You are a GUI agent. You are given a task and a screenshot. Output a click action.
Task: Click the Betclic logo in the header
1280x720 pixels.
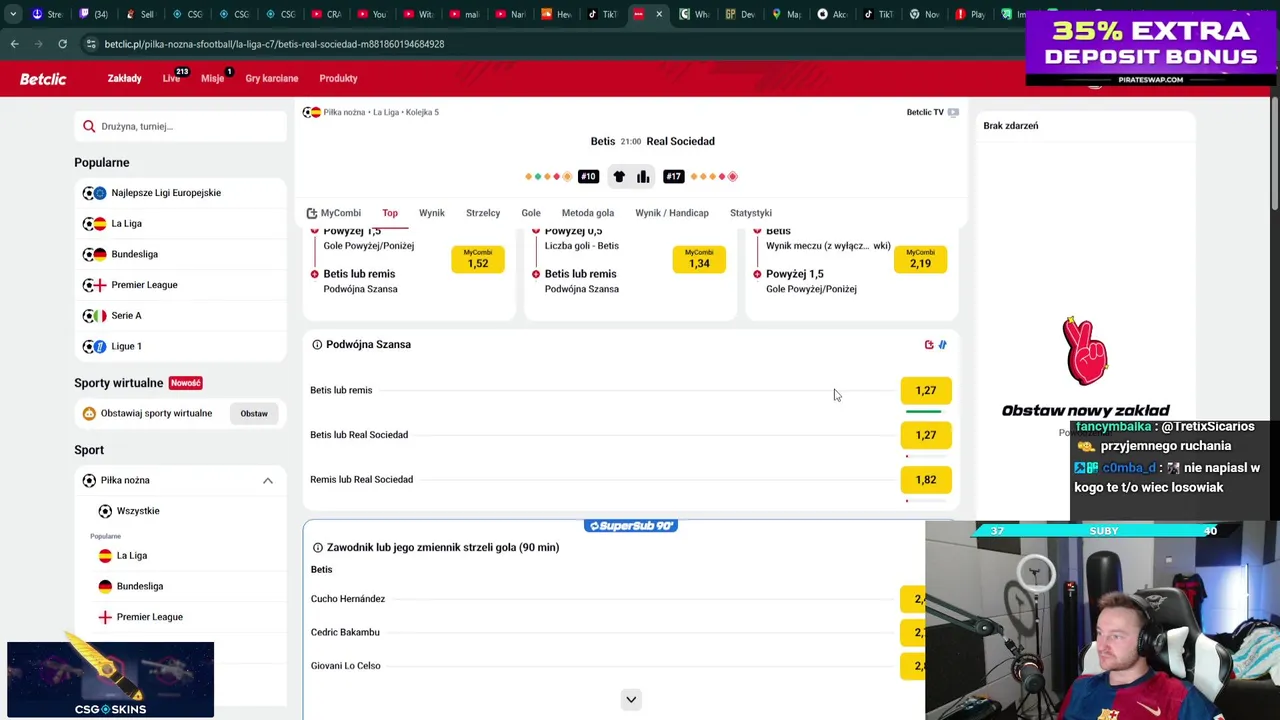[43, 79]
